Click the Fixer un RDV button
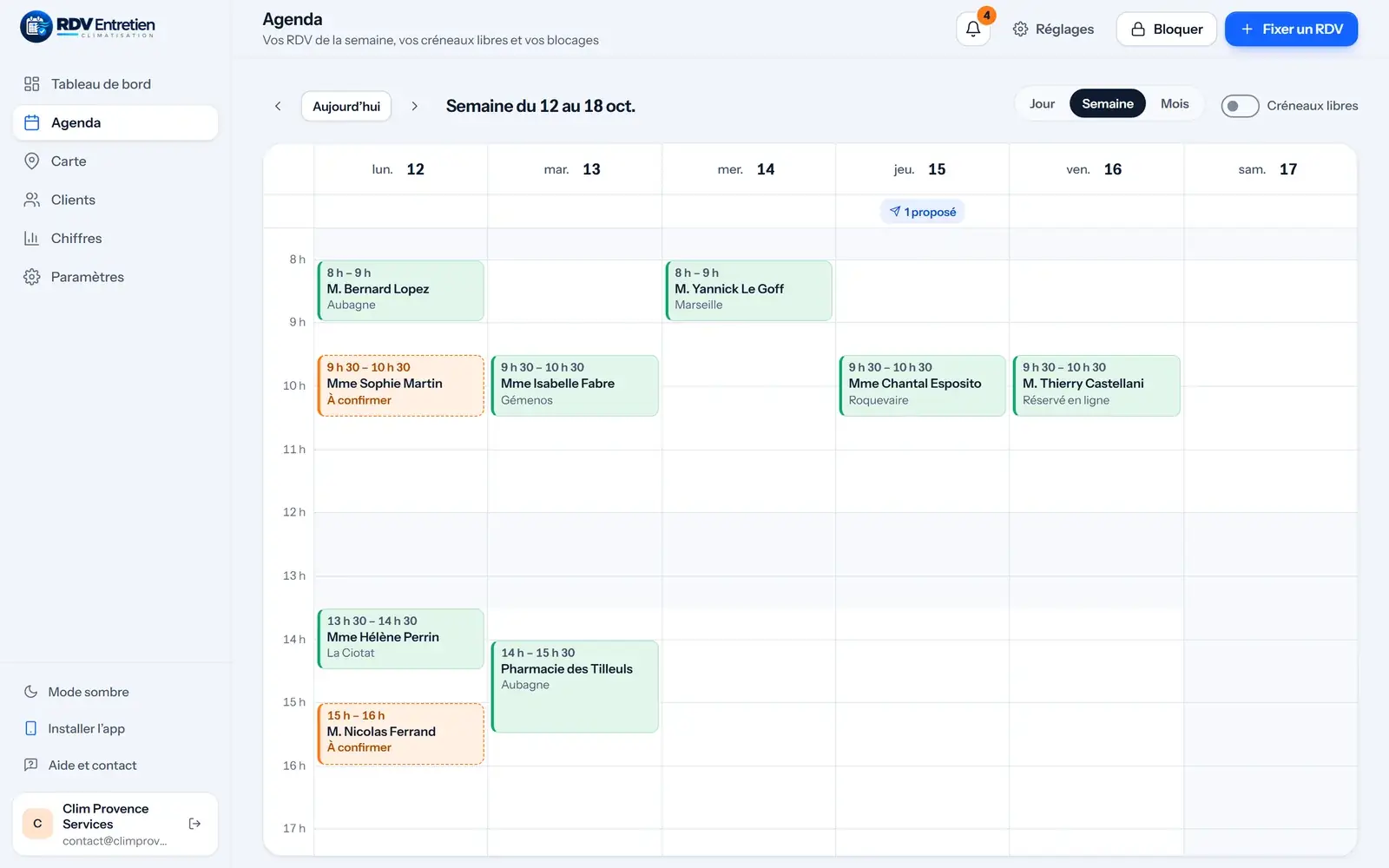The width and height of the screenshot is (1389, 868). pyautogui.click(x=1291, y=29)
